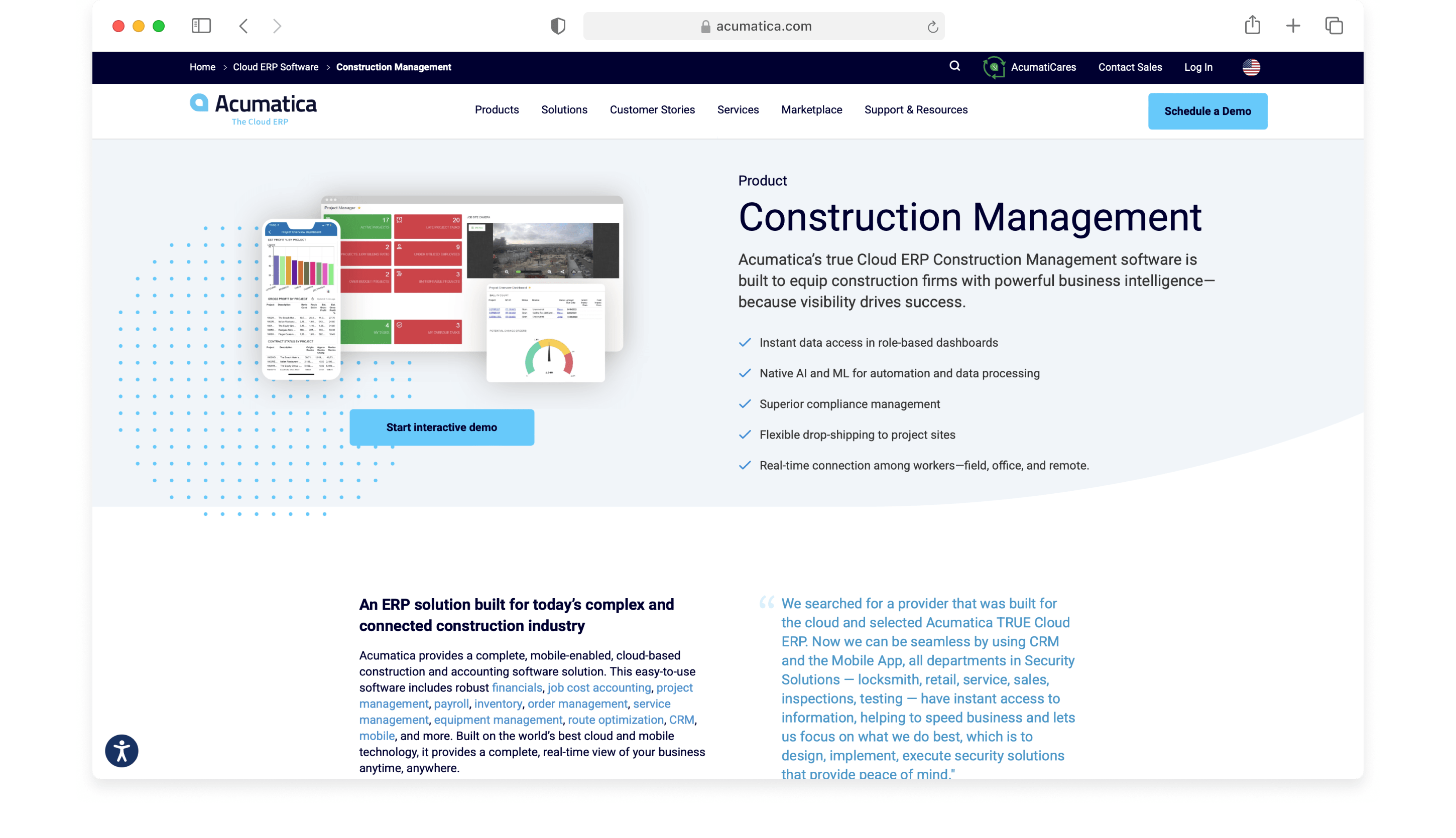
Task: Expand the Products menu
Action: tap(496, 110)
